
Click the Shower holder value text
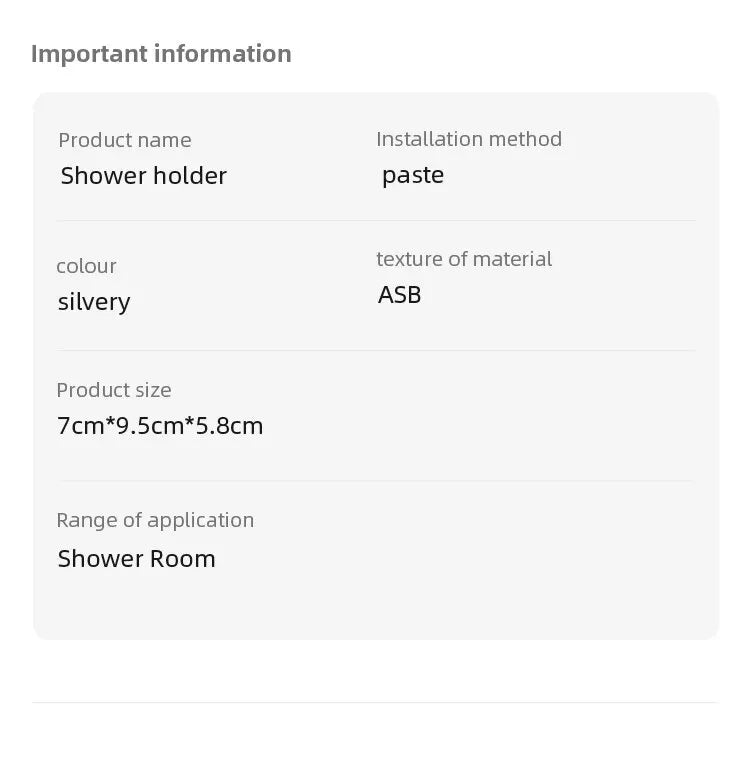[x=144, y=176]
